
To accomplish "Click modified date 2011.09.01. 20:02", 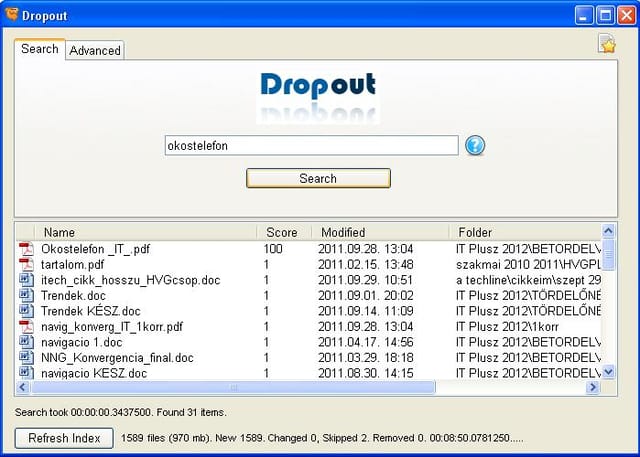I will coord(366,295).
